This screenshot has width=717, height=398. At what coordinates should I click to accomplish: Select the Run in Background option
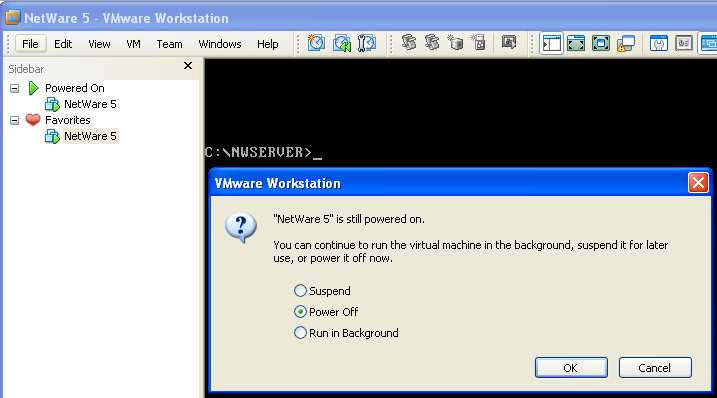[300, 333]
